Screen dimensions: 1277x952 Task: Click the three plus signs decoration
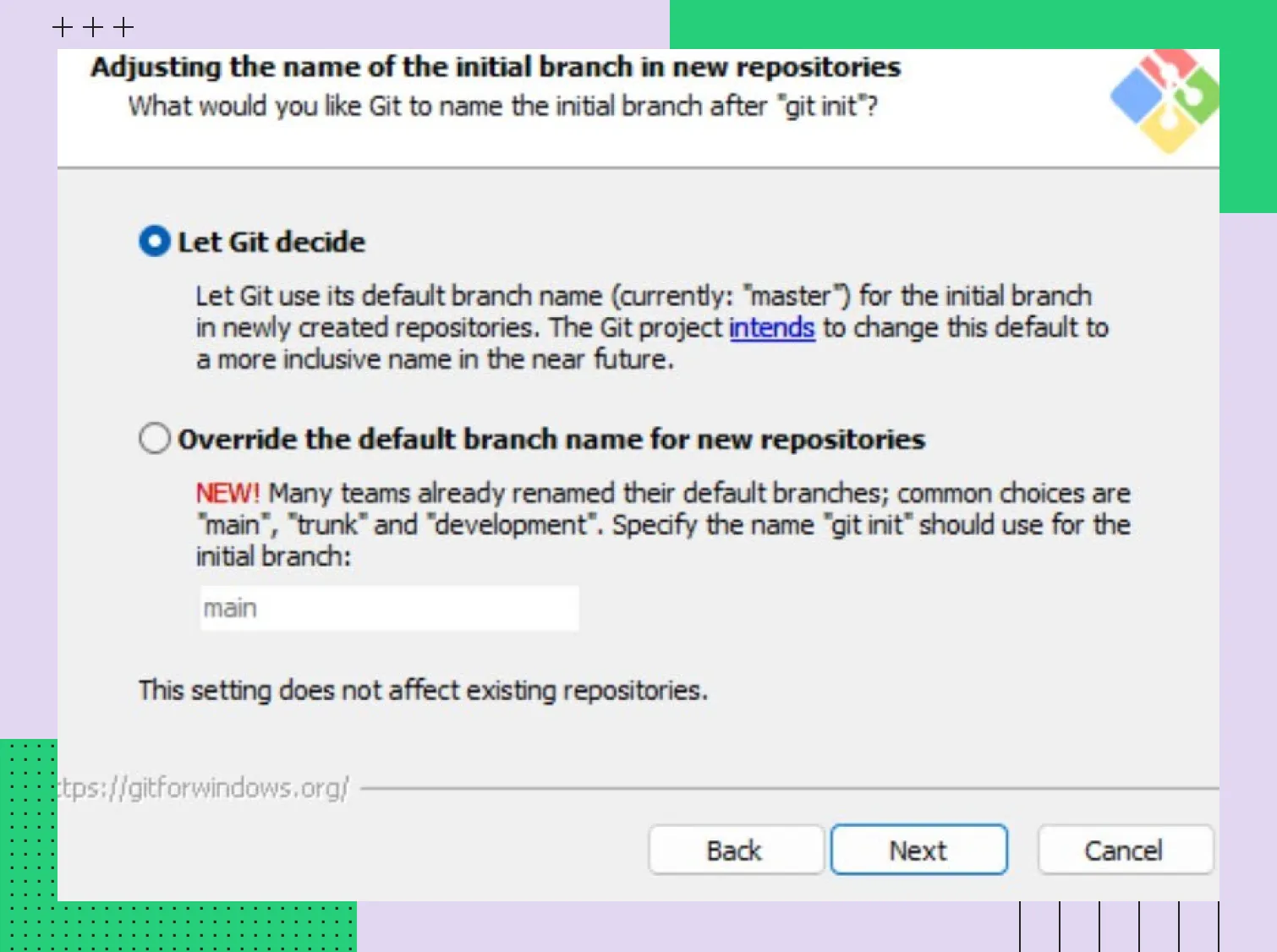[x=93, y=28]
